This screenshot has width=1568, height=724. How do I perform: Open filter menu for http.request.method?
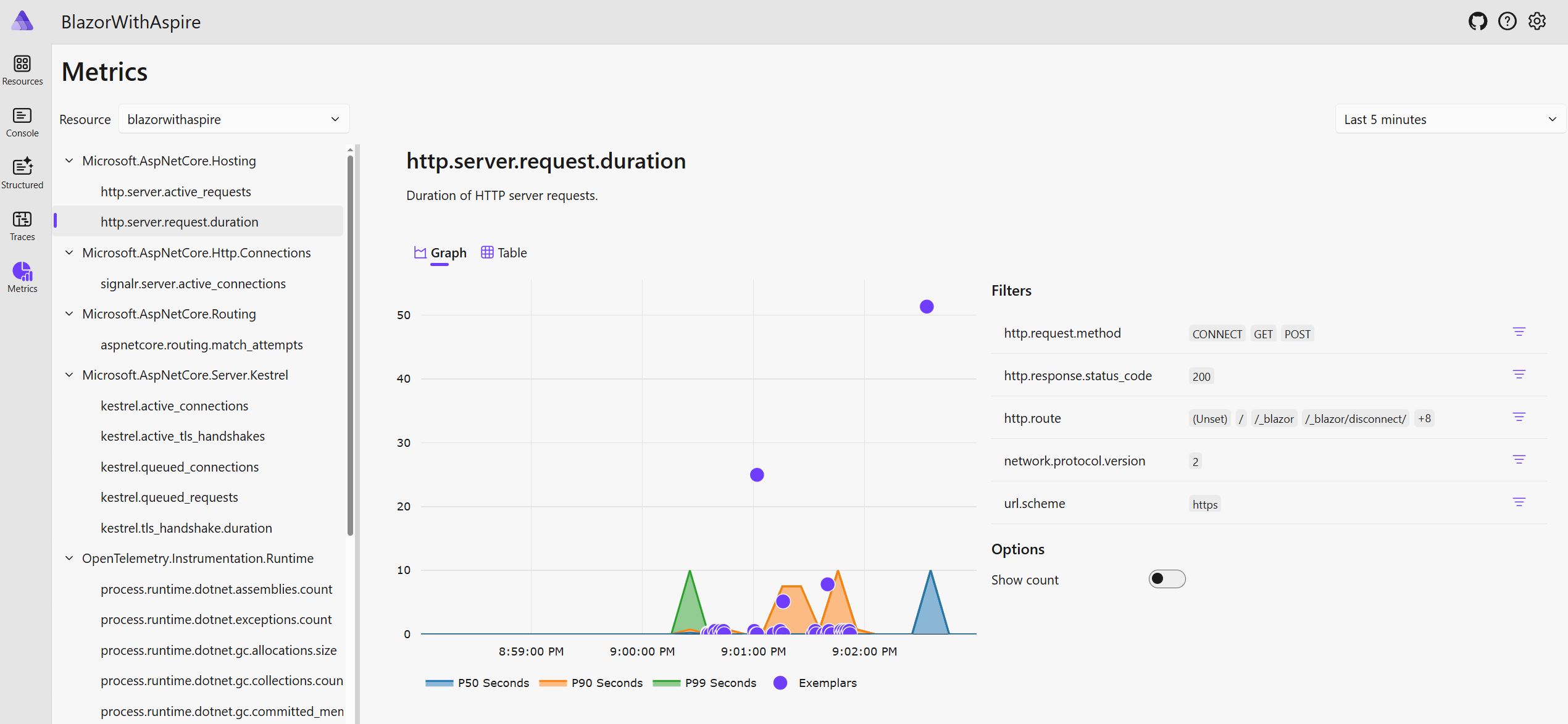[1519, 332]
